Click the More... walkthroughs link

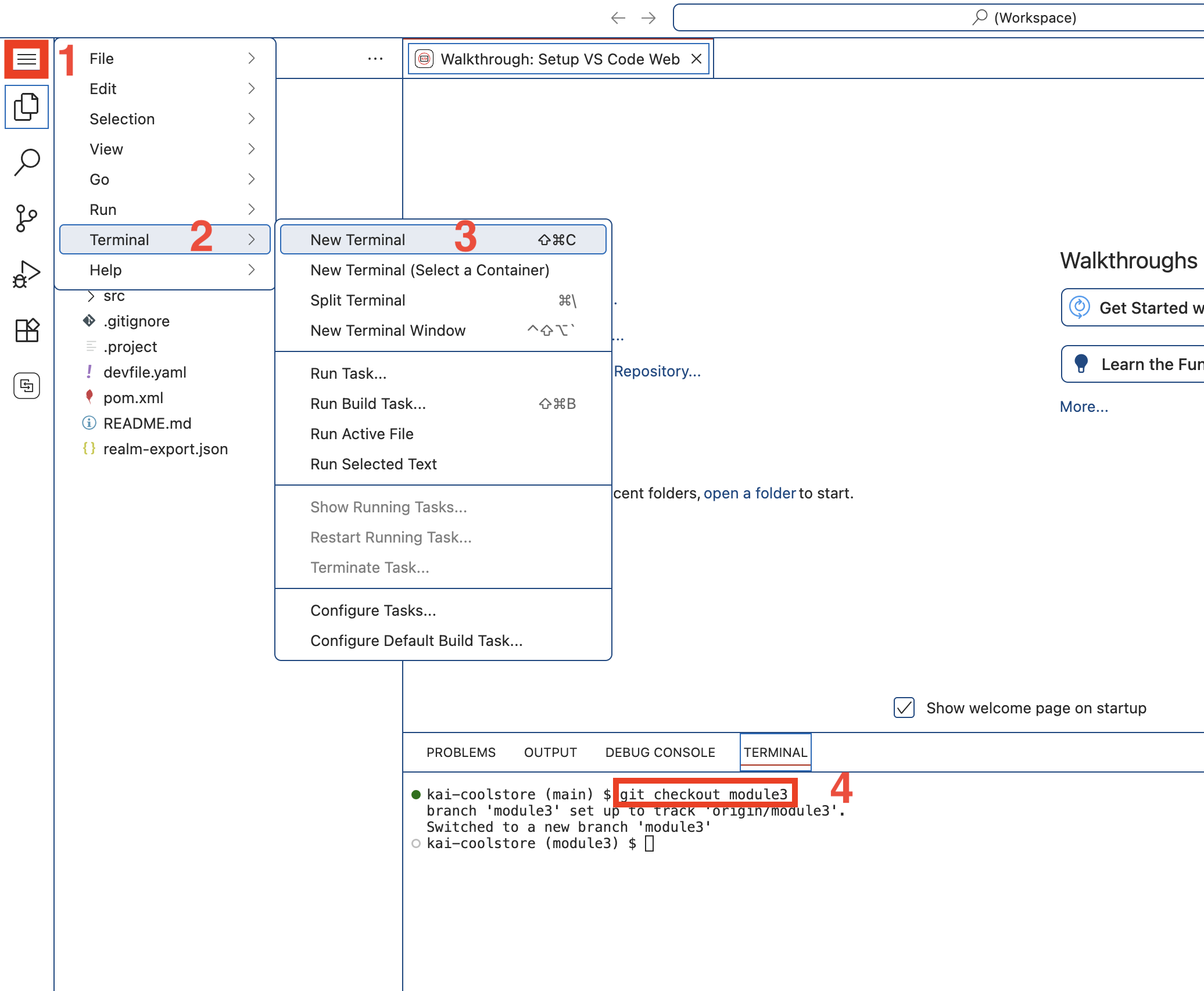pyautogui.click(x=1083, y=407)
